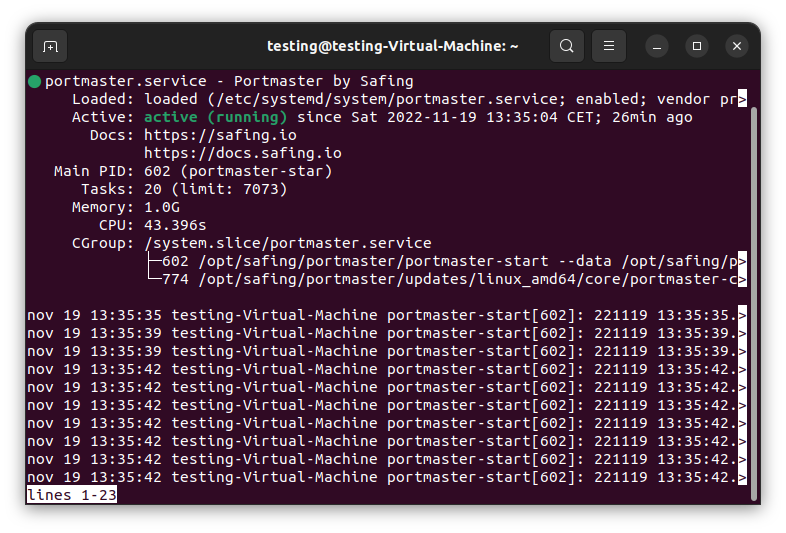Maximize the terminal window
Viewport: 786px width, 533px height.
697,46
